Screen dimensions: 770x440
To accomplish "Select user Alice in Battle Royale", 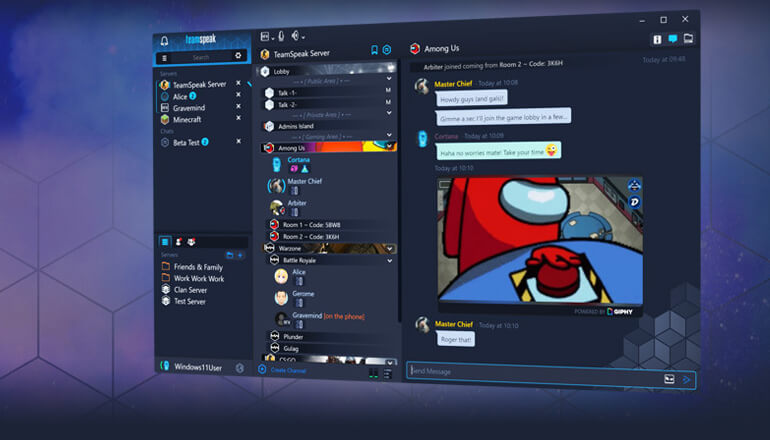I will tap(299, 272).
